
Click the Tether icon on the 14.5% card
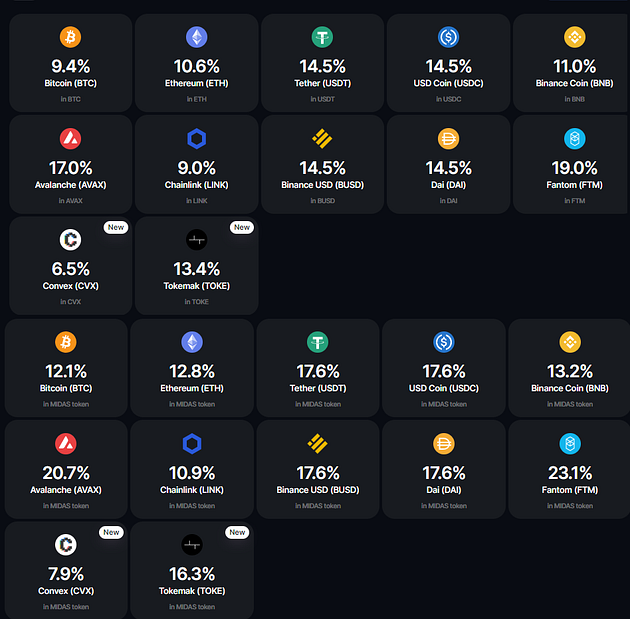coord(322,37)
